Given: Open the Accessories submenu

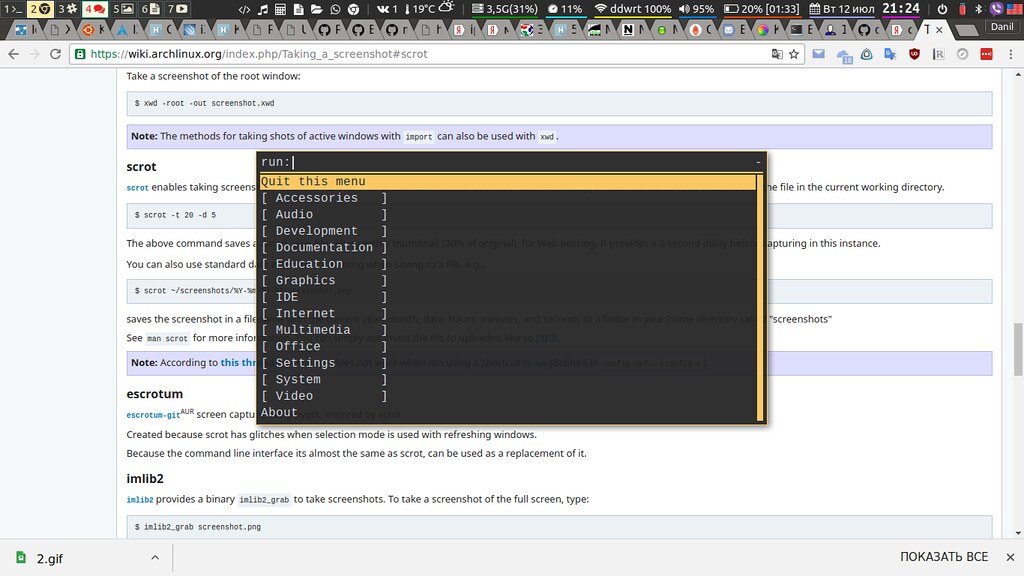Looking at the screenshot, I should point(324,198).
